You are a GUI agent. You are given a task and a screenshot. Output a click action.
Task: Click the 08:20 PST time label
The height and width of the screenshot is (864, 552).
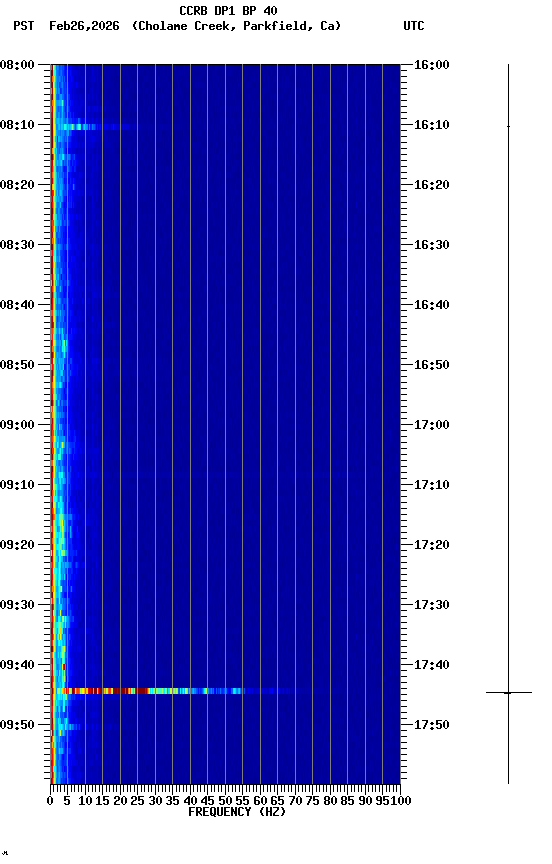[17, 185]
